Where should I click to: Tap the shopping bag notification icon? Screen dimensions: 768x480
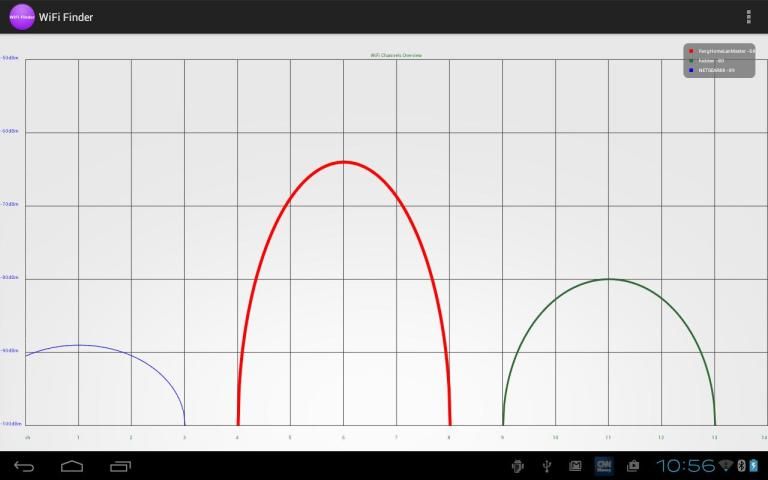(633, 466)
